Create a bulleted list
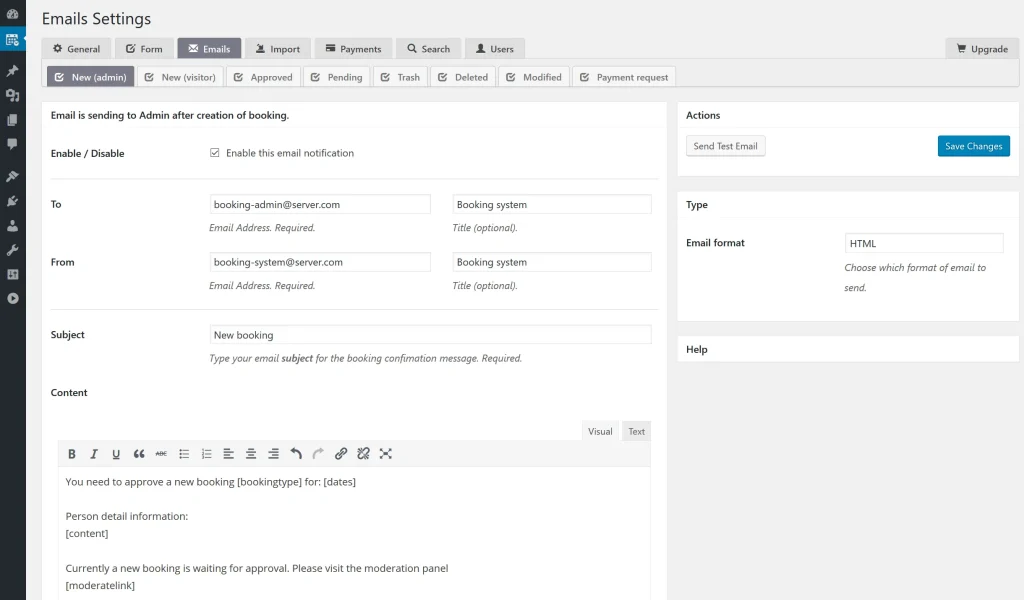This screenshot has height=600, width=1024. click(184, 453)
